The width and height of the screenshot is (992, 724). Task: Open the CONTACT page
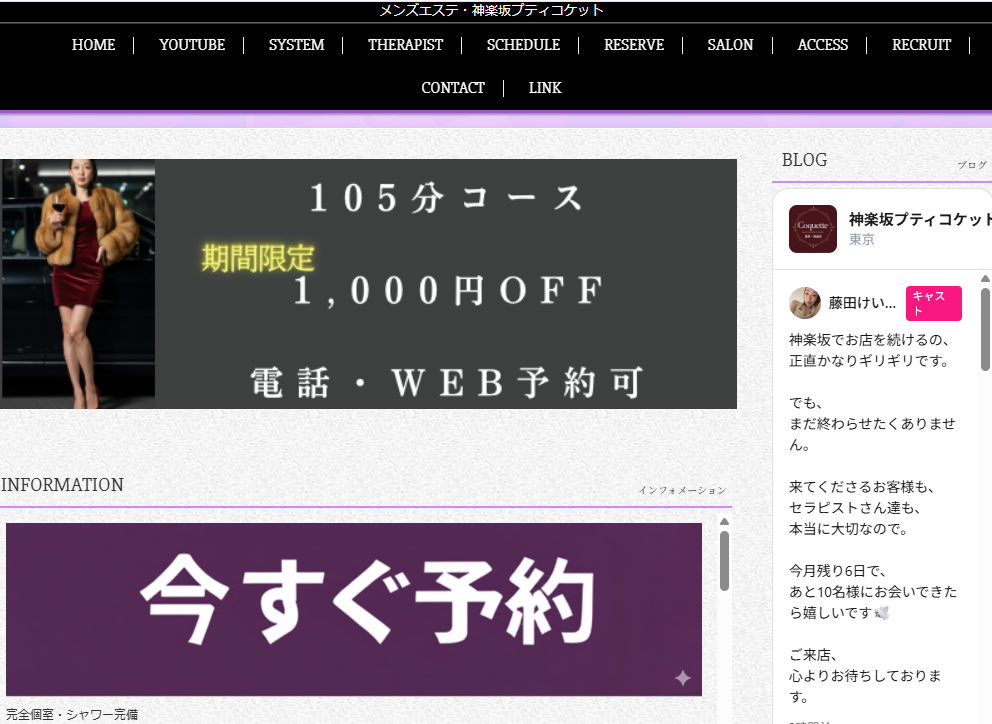[453, 88]
